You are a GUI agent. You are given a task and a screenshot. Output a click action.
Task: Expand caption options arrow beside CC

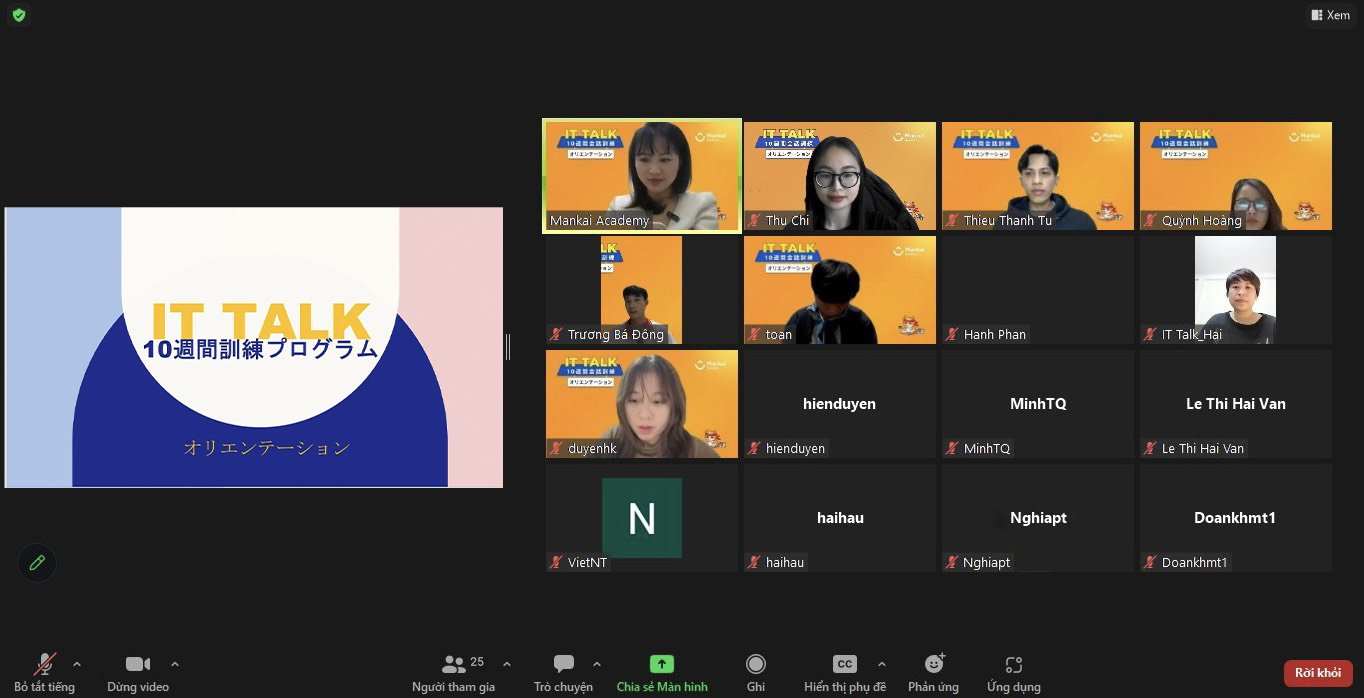[x=881, y=664]
